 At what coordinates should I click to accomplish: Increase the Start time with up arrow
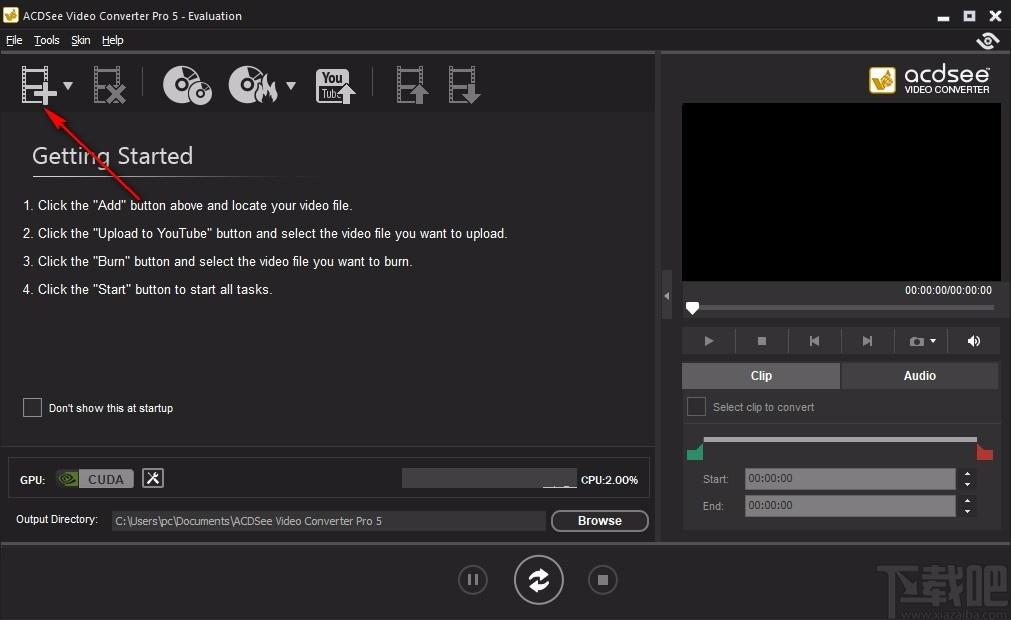click(x=967, y=474)
